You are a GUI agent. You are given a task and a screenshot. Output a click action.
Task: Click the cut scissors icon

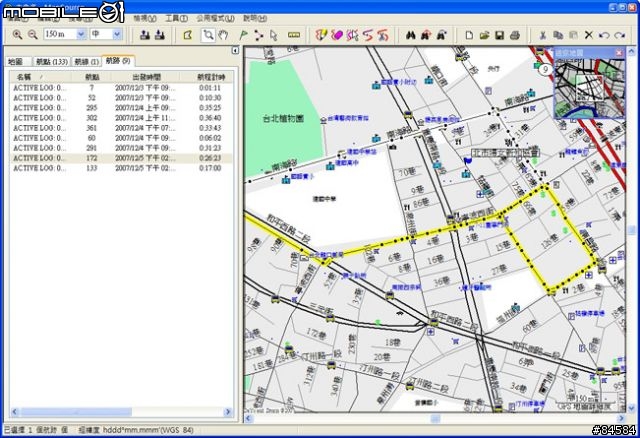[x=542, y=35]
